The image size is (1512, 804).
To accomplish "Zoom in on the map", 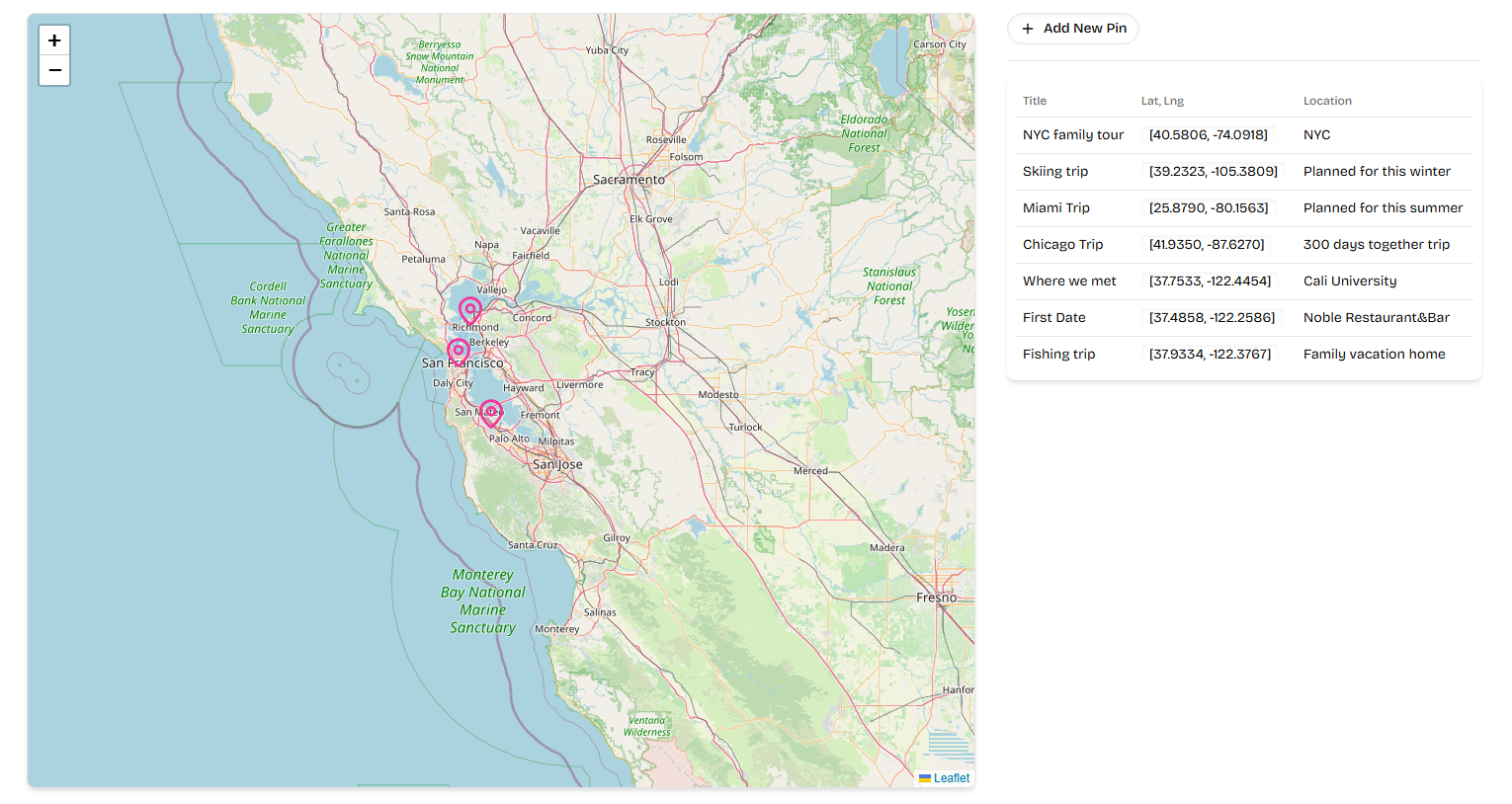I will 54,40.
